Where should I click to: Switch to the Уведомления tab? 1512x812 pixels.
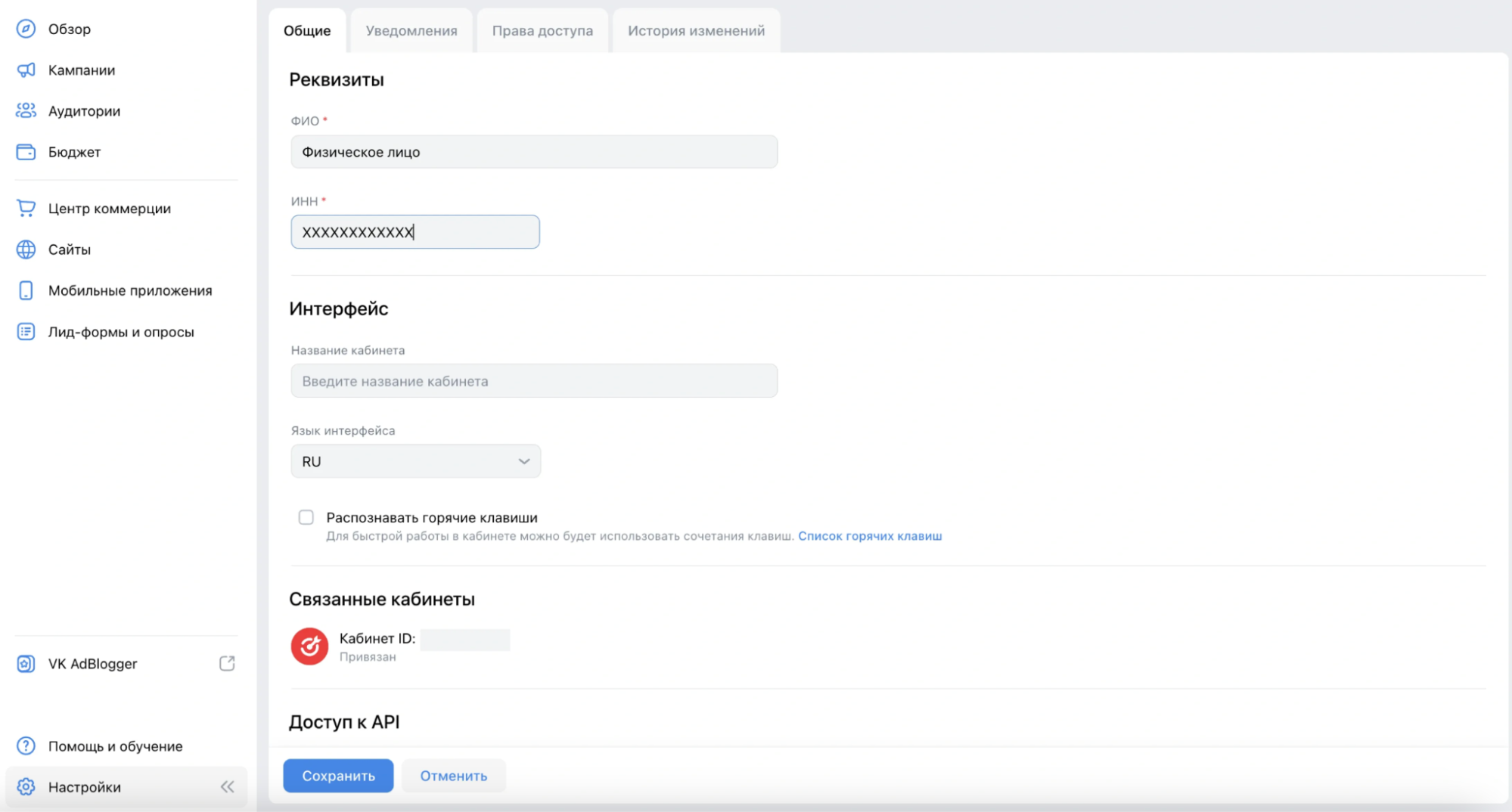point(411,31)
